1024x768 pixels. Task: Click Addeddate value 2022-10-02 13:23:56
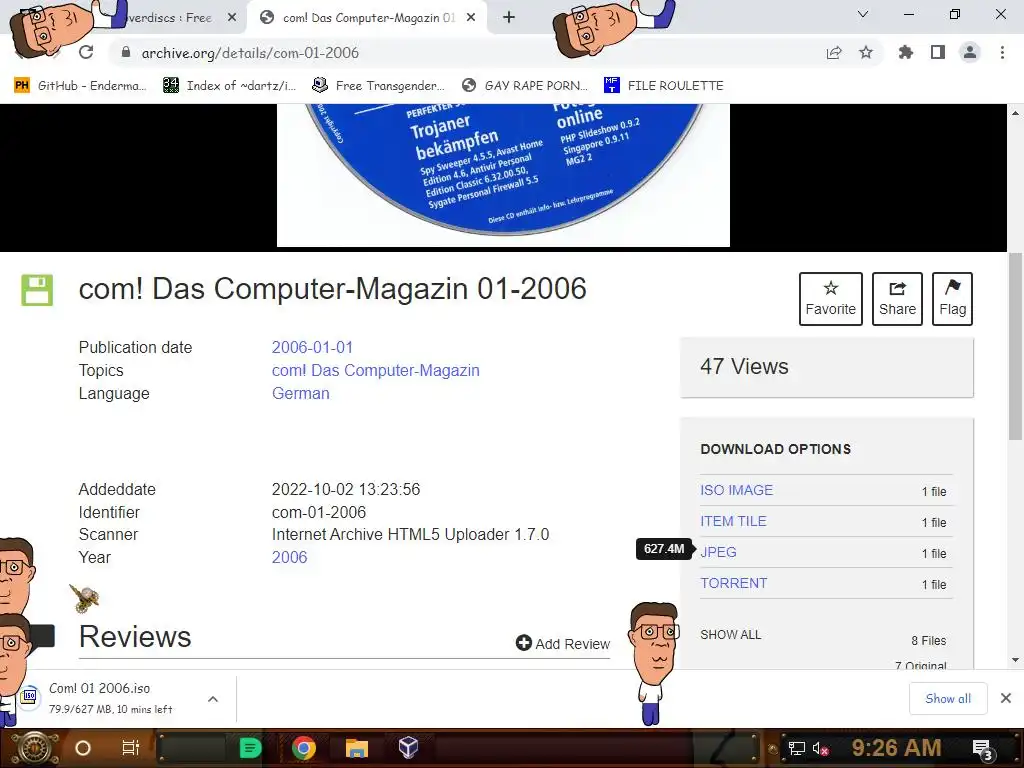pyautogui.click(x=346, y=489)
